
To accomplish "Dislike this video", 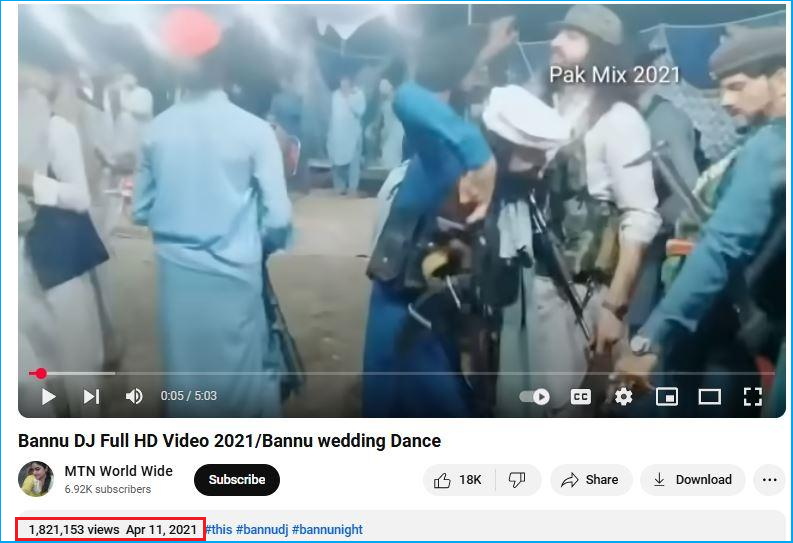I will click(517, 480).
